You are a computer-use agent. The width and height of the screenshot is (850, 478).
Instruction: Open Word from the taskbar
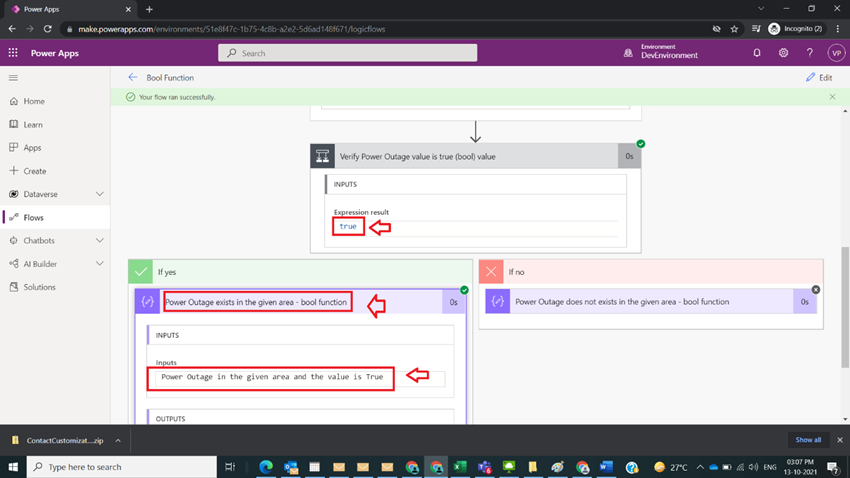pyautogui.click(x=607, y=467)
